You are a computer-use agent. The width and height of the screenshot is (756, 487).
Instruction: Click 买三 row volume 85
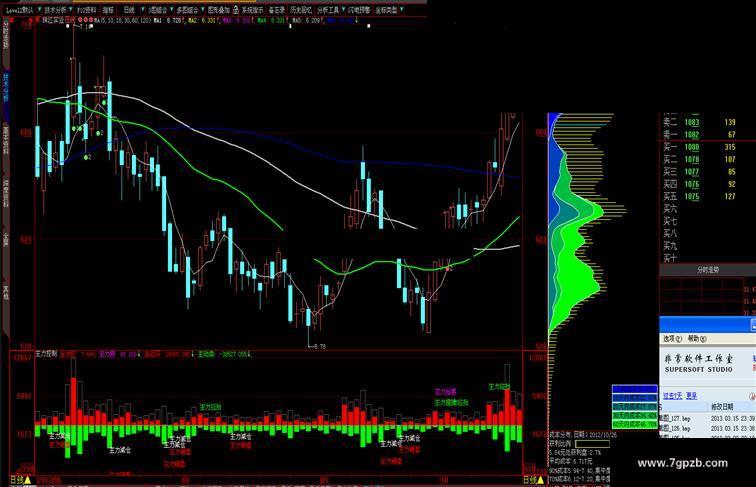pyautogui.click(x=731, y=172)
